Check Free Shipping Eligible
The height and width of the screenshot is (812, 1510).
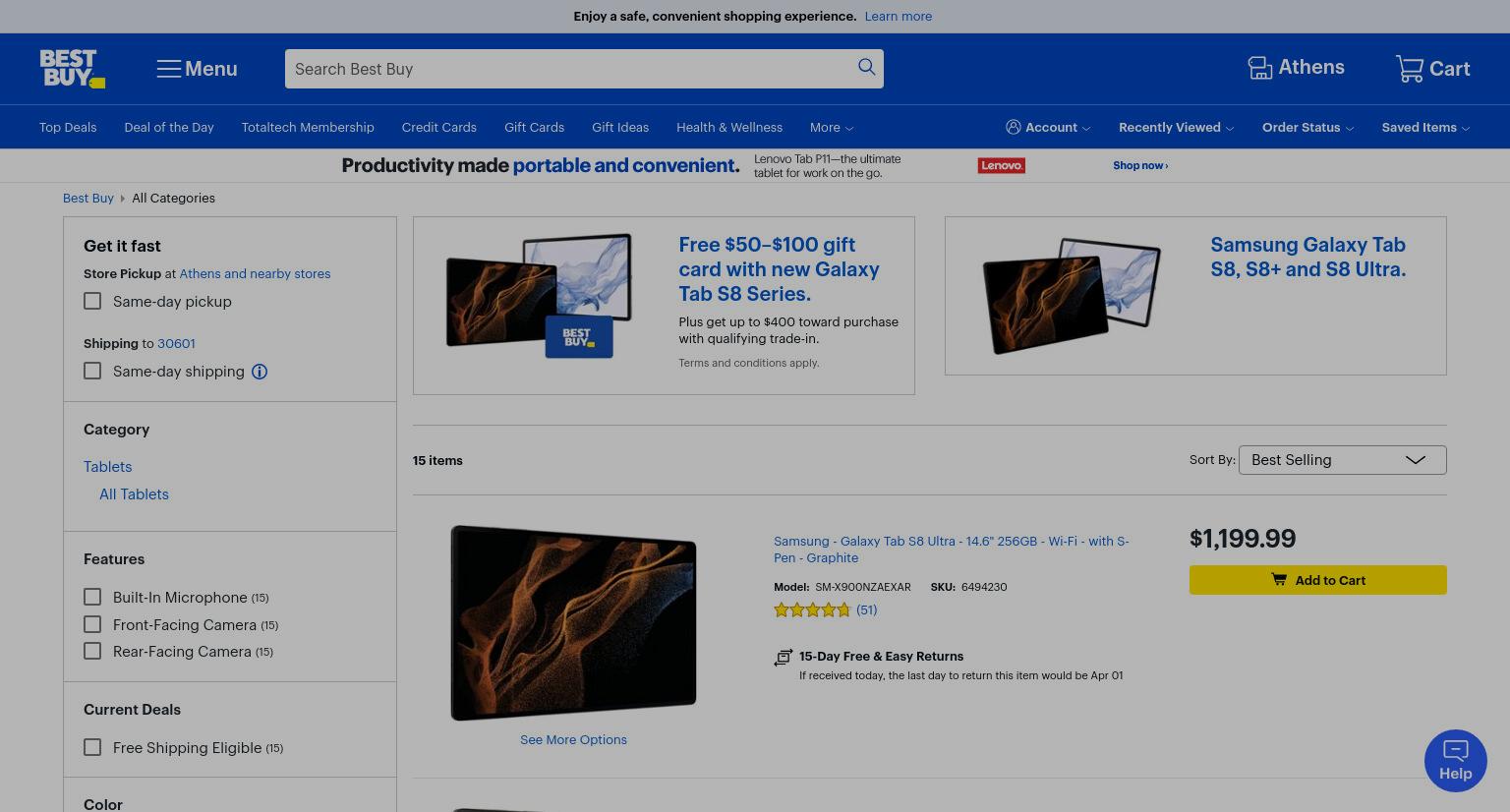(x=92, y=747)
